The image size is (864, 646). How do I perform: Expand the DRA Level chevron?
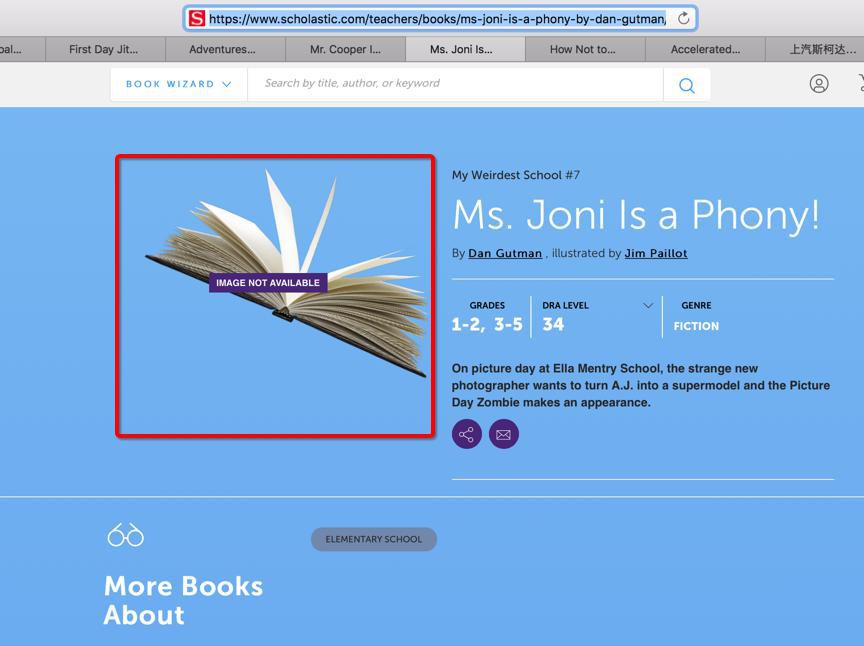(648, 305)
